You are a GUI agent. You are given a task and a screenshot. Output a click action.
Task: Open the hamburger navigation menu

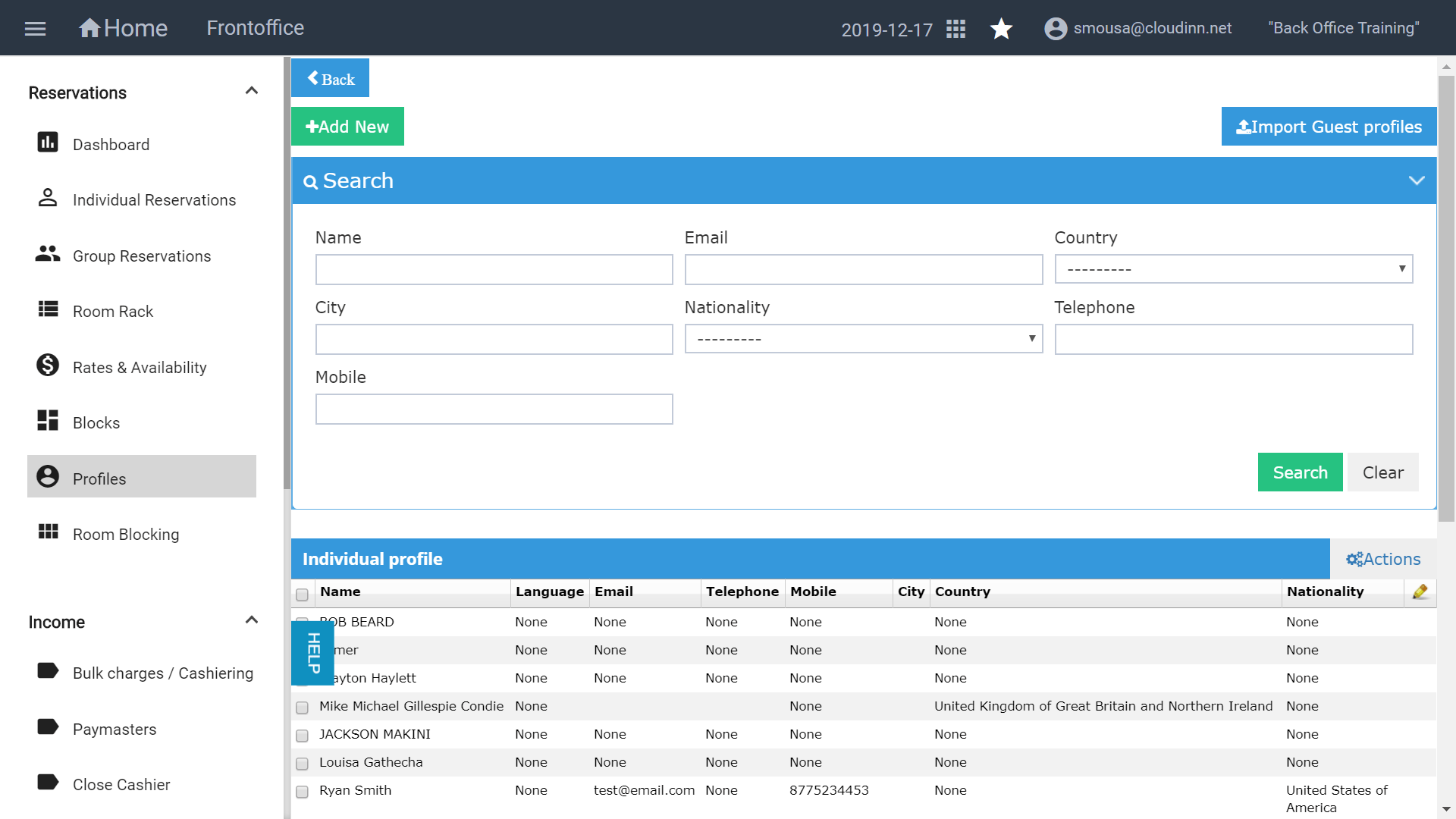(x=36, y=29)
